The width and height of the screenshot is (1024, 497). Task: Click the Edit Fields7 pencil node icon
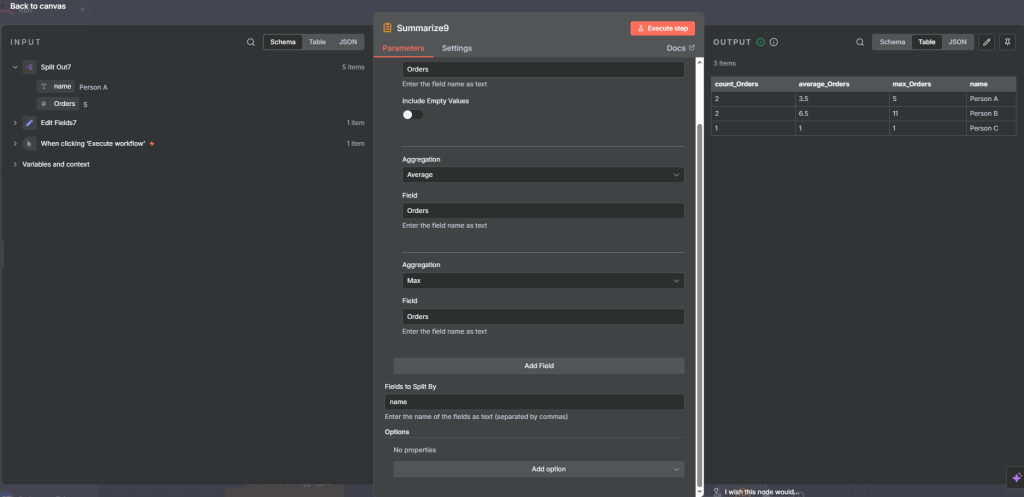[x=30, y=123]
